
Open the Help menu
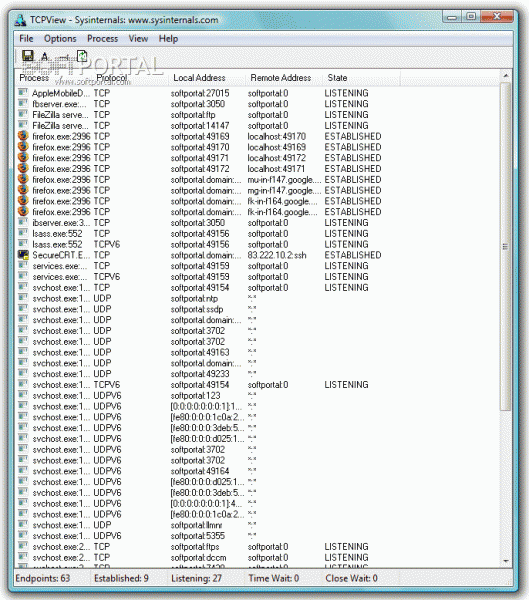(168, 39)
